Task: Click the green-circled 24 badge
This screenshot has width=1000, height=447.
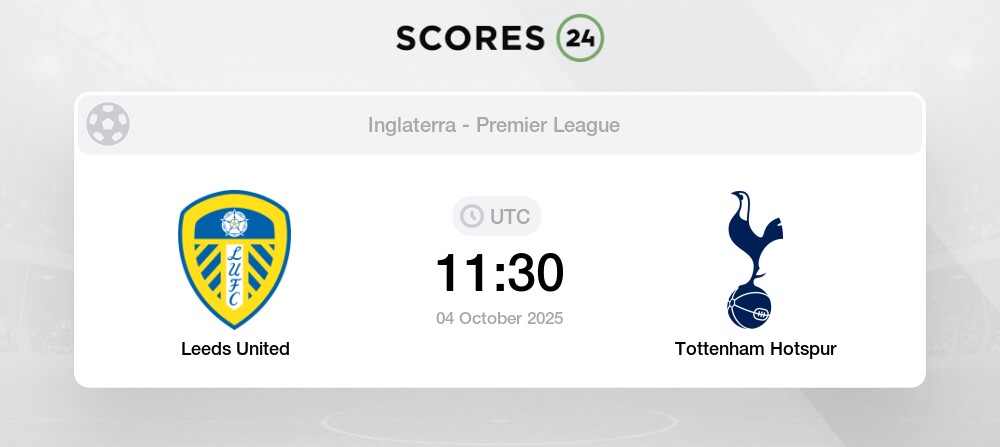Action: (580, 38)
